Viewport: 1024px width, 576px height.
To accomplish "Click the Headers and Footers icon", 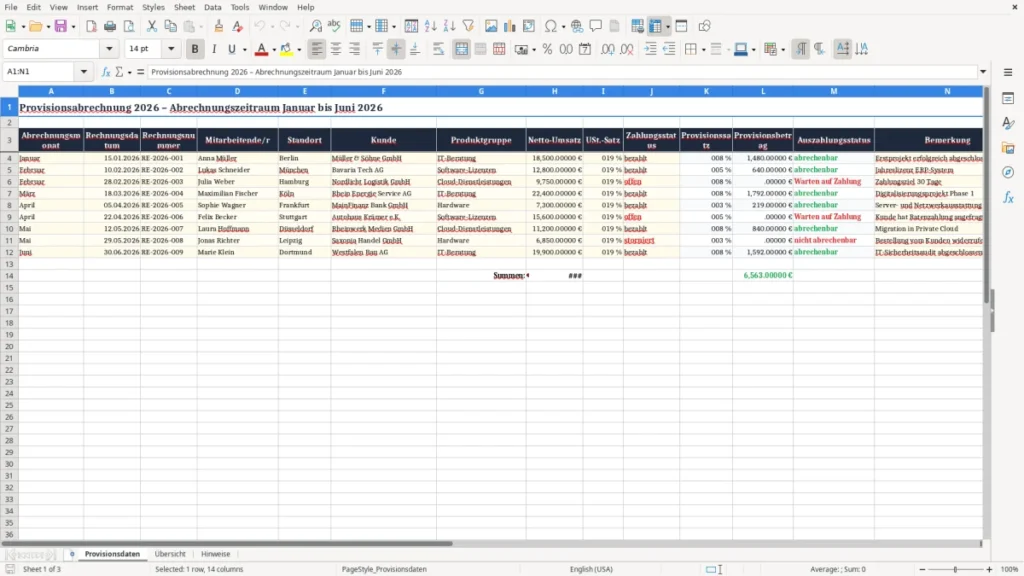I will pyautogui.click(x=615, y=26).
